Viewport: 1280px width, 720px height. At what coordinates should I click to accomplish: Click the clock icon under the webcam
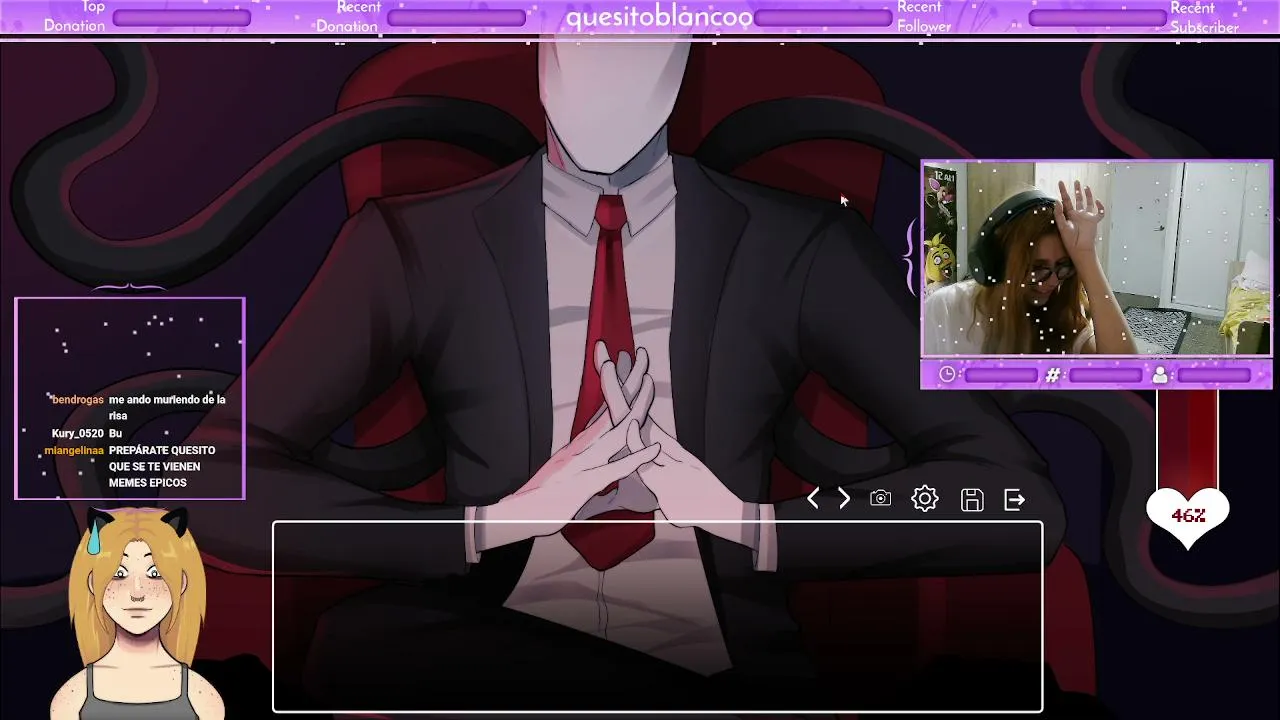tap(947, 375)
